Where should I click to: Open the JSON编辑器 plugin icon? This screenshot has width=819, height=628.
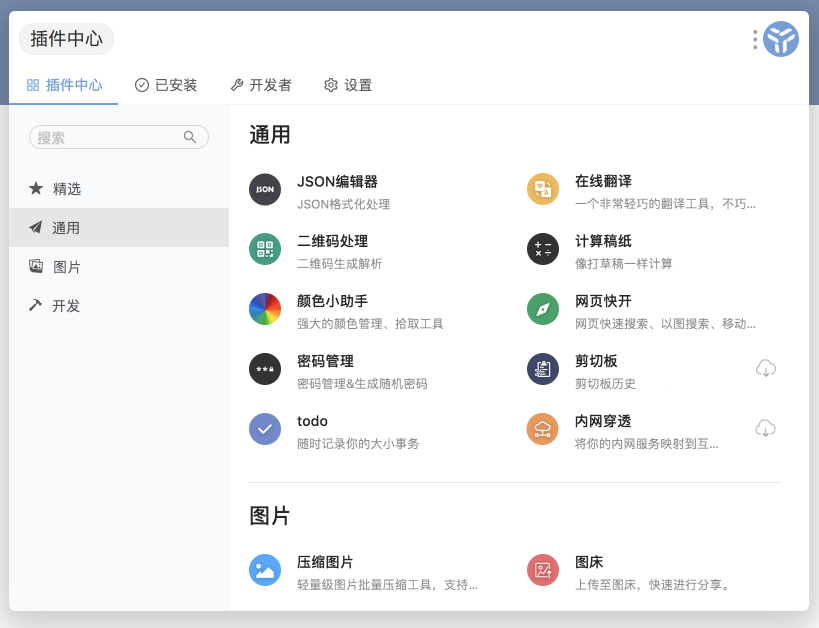(265, 189)
